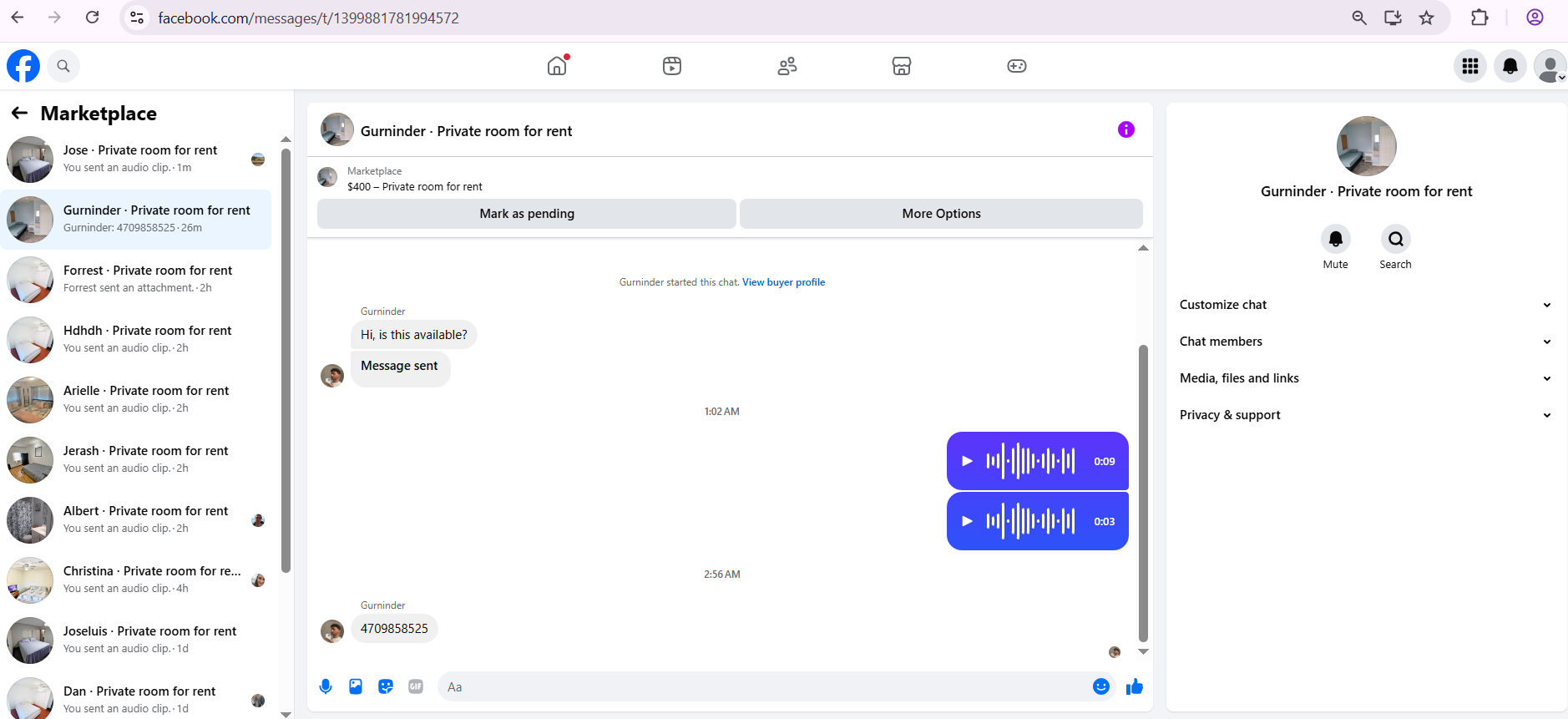Click the 'Hi, is this available?' message
This screenshot has width=1568, height=719.
point(414,335)
